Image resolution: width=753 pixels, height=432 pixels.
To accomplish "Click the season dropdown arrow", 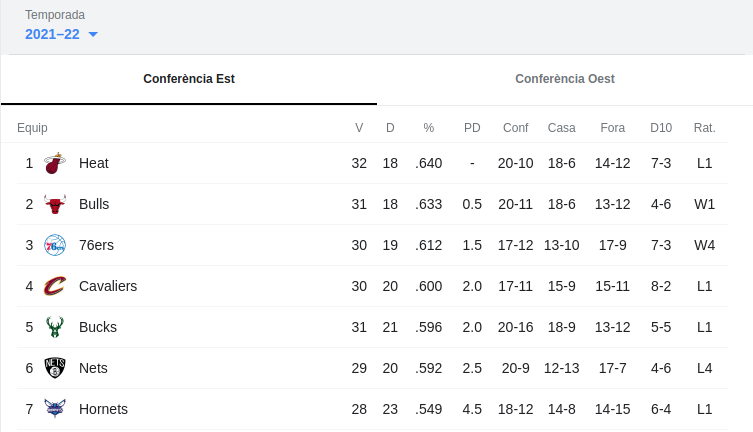I will (93, 35).
